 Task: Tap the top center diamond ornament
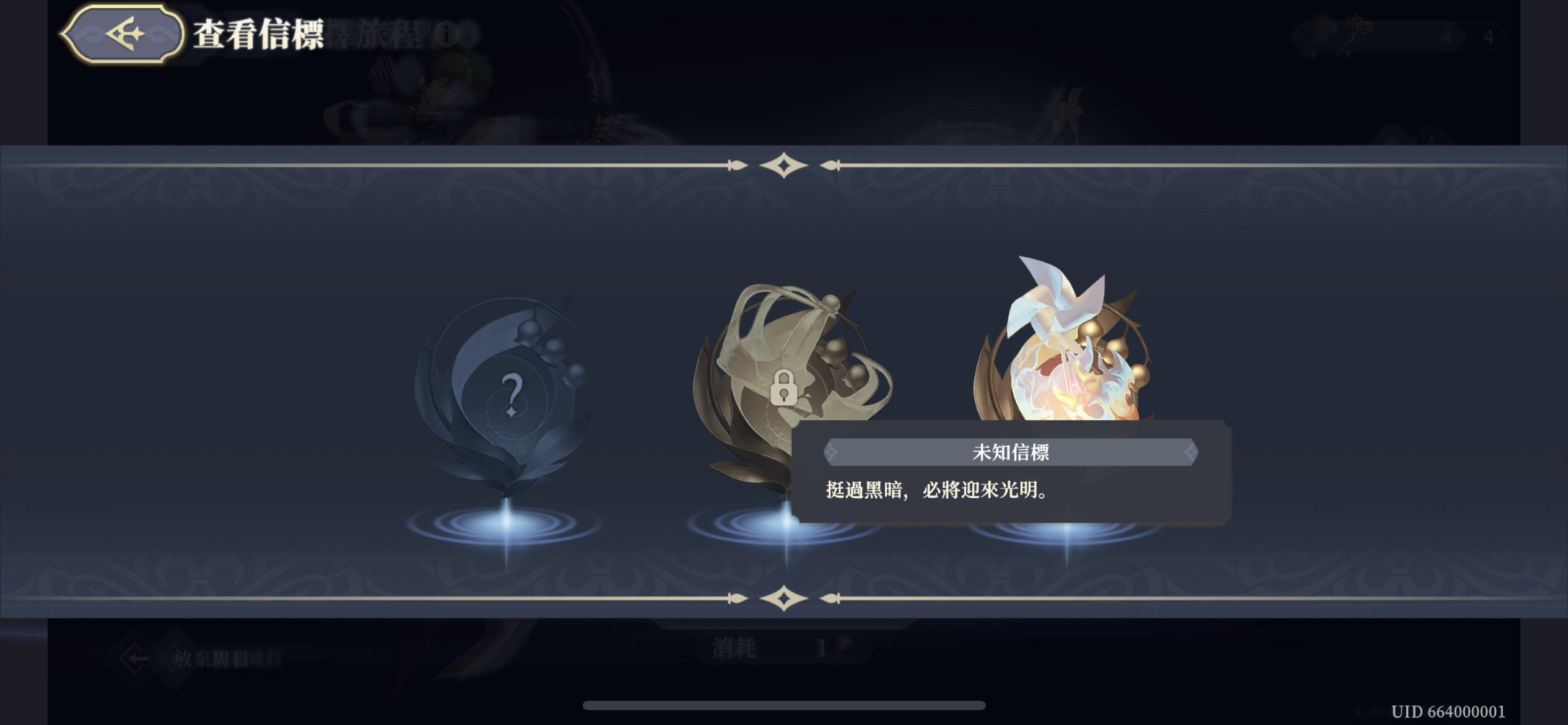point(783,165)
